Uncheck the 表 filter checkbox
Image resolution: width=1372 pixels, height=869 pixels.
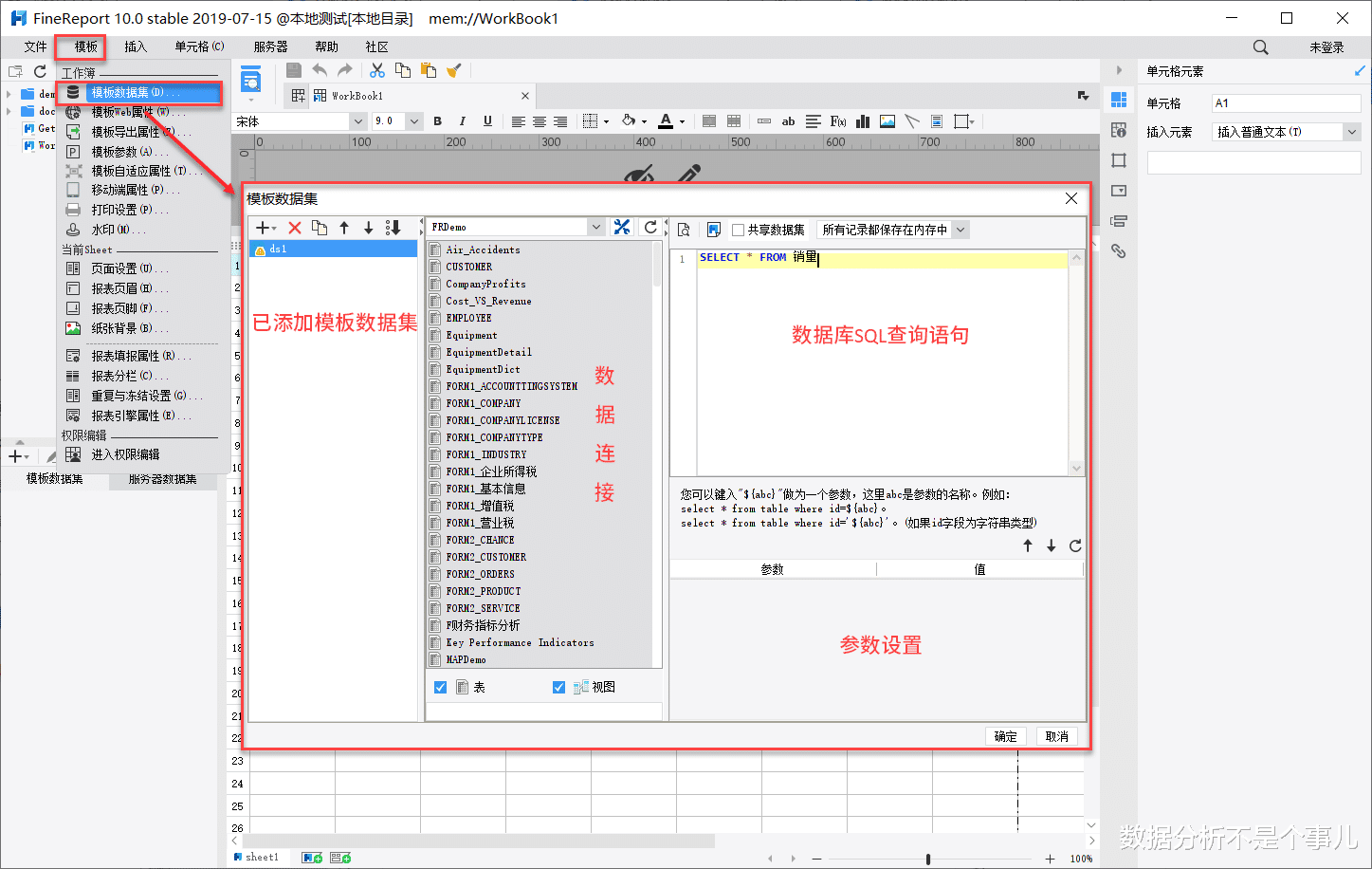click(440, 686)
